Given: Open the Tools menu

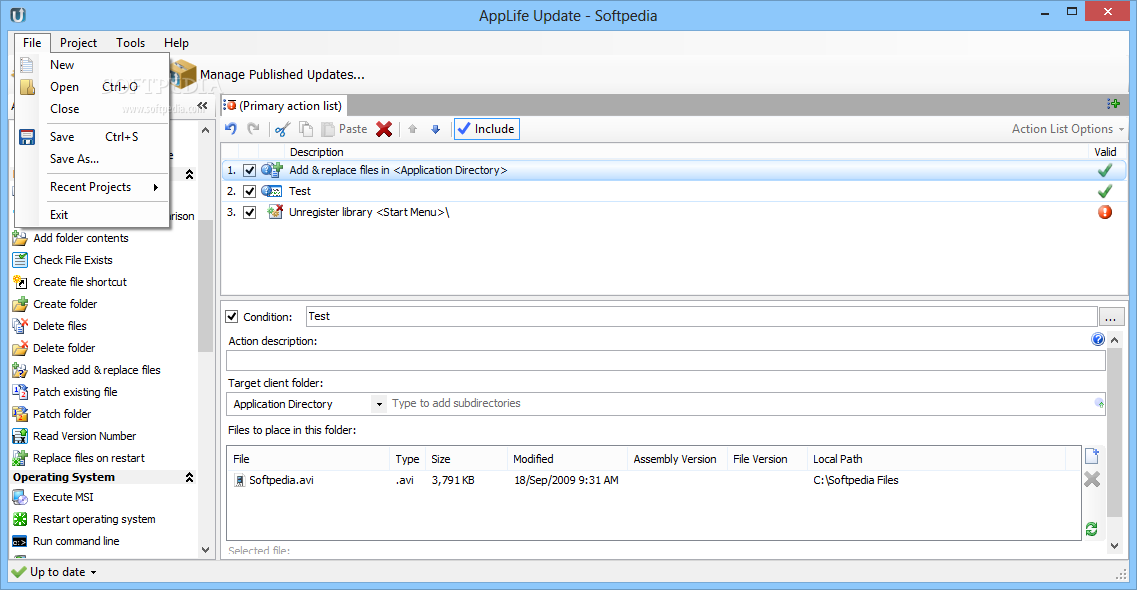Looking at the screenshot, I should (131, 43).
